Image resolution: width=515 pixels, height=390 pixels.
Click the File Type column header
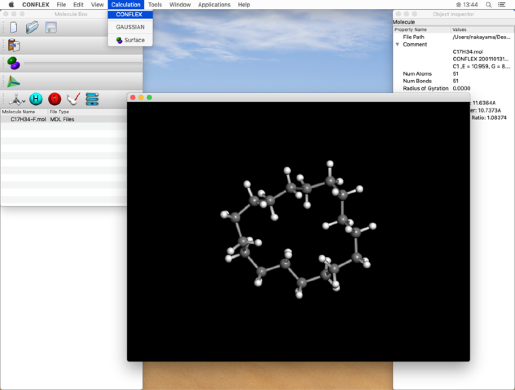(59, 112)
